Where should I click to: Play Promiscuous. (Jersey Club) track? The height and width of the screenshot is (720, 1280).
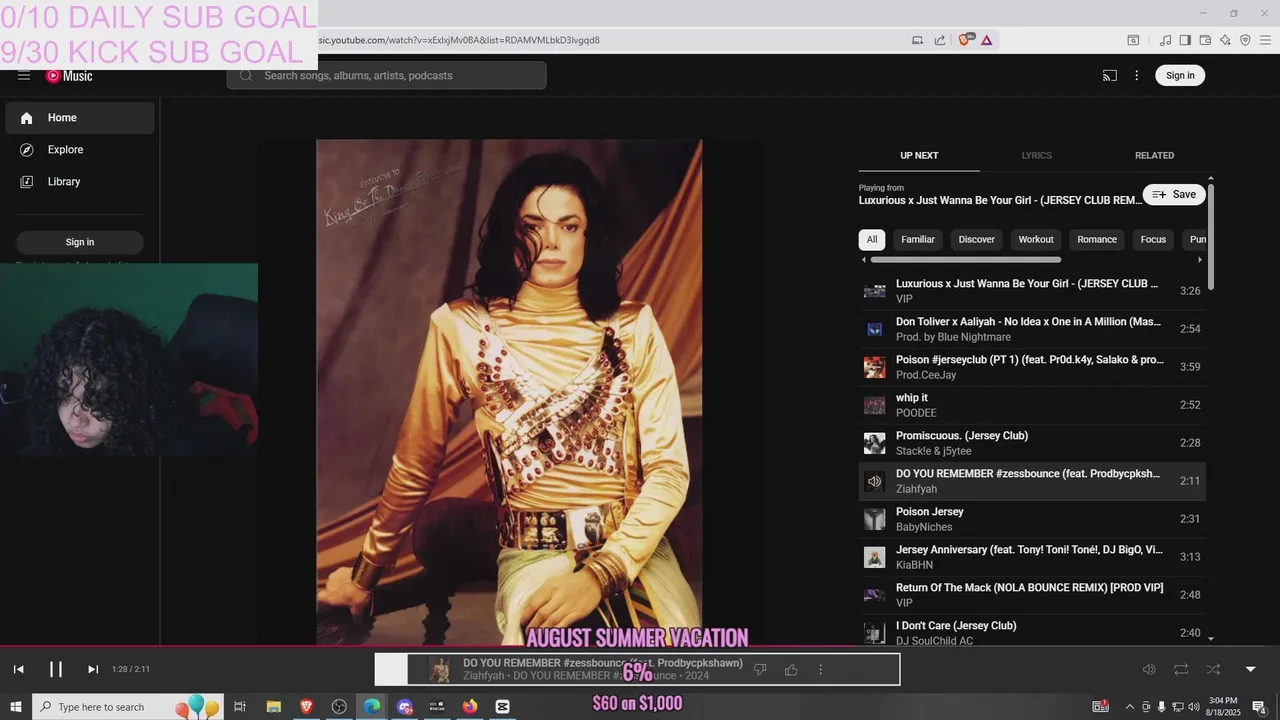click(1032, 443)
